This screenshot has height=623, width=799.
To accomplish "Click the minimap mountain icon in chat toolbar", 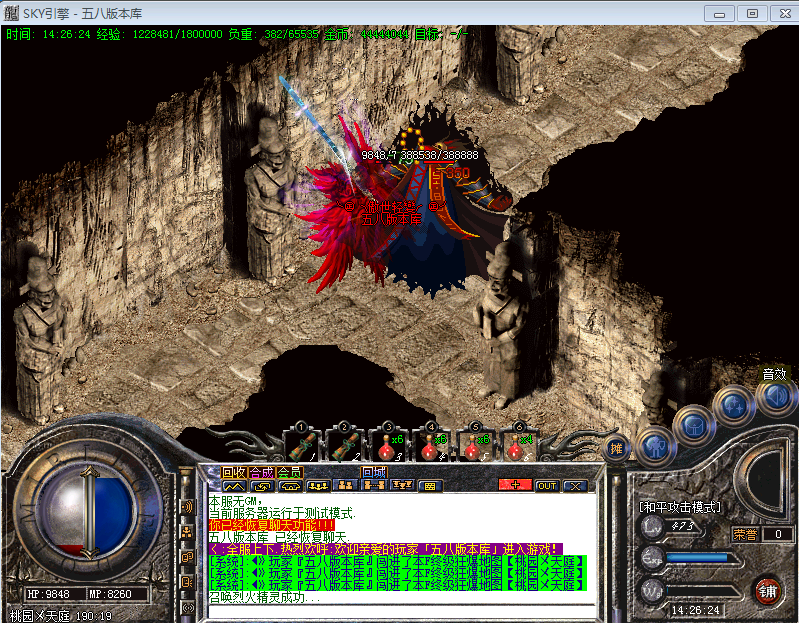I will coord(234,486).
